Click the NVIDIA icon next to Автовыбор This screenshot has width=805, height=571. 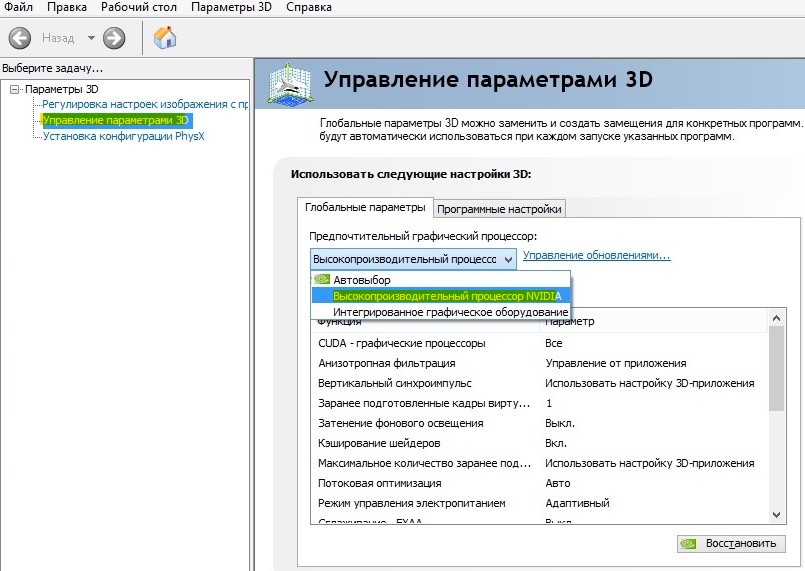(322, 279)
